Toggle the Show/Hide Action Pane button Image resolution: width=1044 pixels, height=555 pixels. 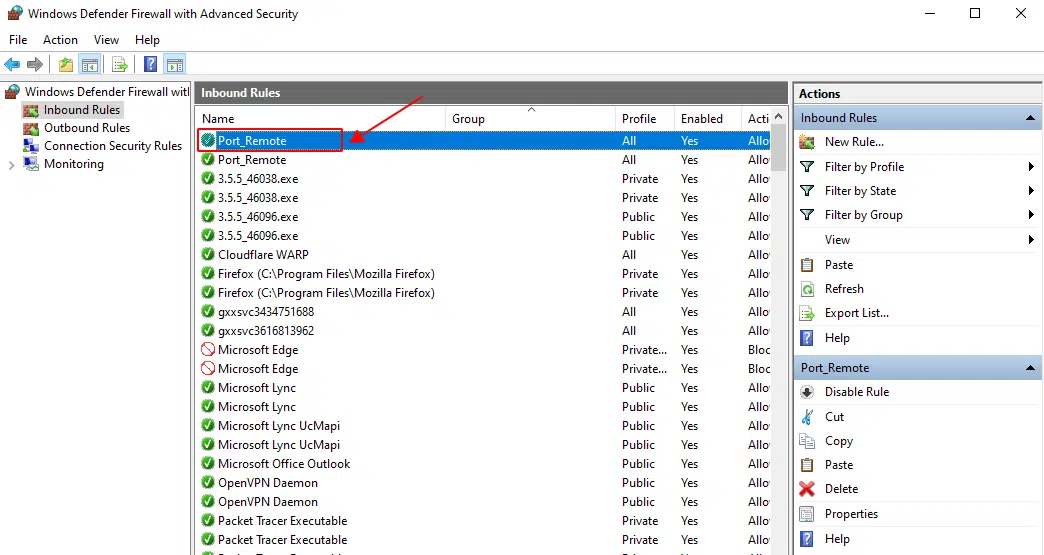[x=175, y=65]
